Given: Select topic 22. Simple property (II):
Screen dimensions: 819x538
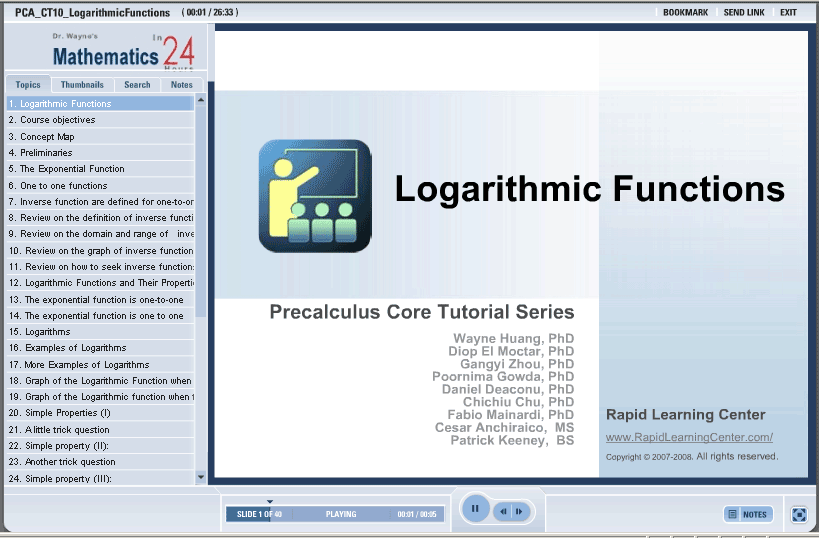Looking at the screenshot, I should tap(100, 446).
